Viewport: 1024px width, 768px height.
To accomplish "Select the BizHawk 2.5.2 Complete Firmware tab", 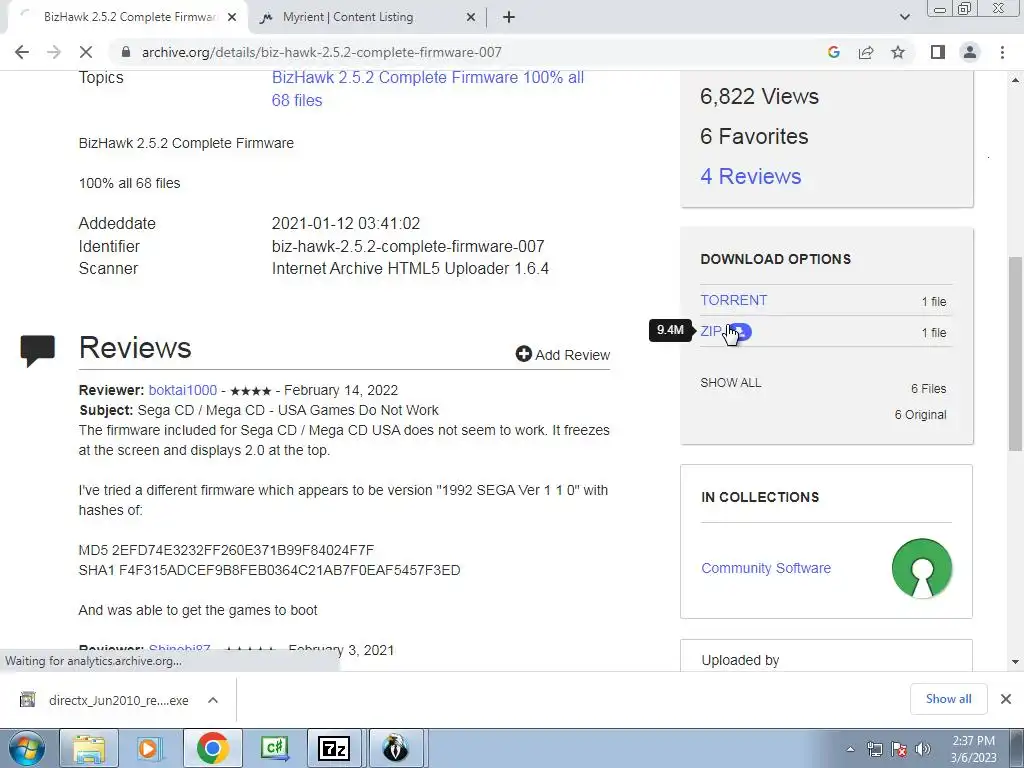I will click(127, 18).
